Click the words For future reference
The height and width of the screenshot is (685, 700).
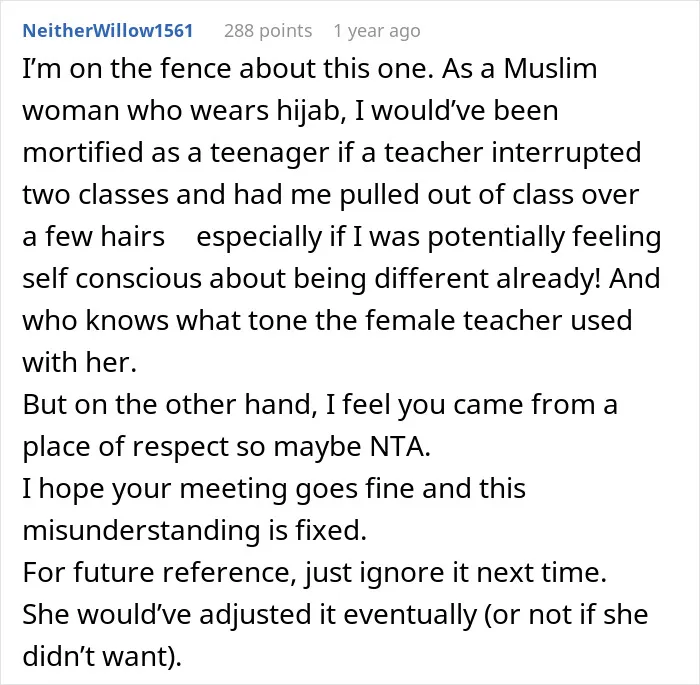[x=160, y=572]
